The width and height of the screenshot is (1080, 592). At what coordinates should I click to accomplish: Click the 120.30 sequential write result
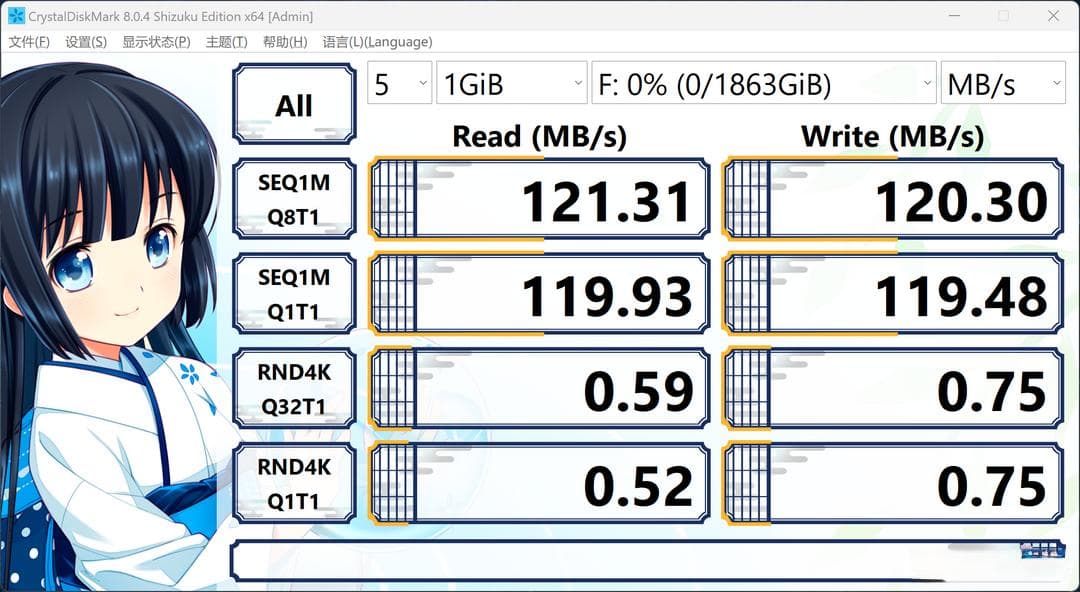click(893, 198)
